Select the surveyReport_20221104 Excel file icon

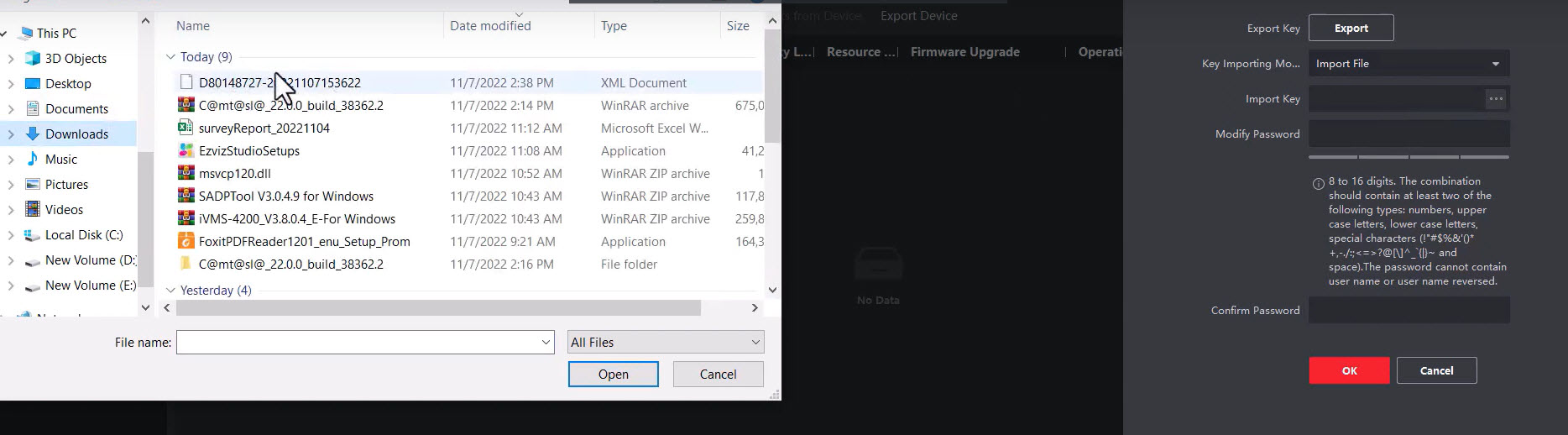click(x=186, y=128)
